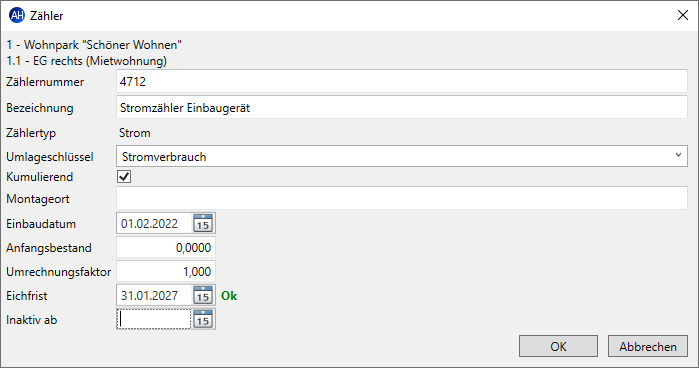Viewport: 699px width, 368px height.
Task: Confirm the dialog with OK
Action: pyautogui.click(x=558, y=346)
